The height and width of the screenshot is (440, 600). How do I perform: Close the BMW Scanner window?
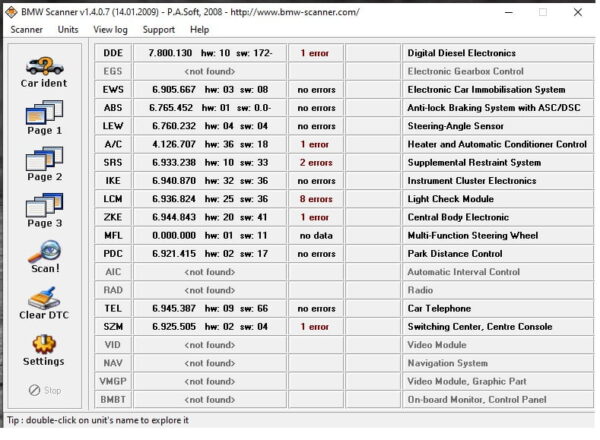[578, 12]
